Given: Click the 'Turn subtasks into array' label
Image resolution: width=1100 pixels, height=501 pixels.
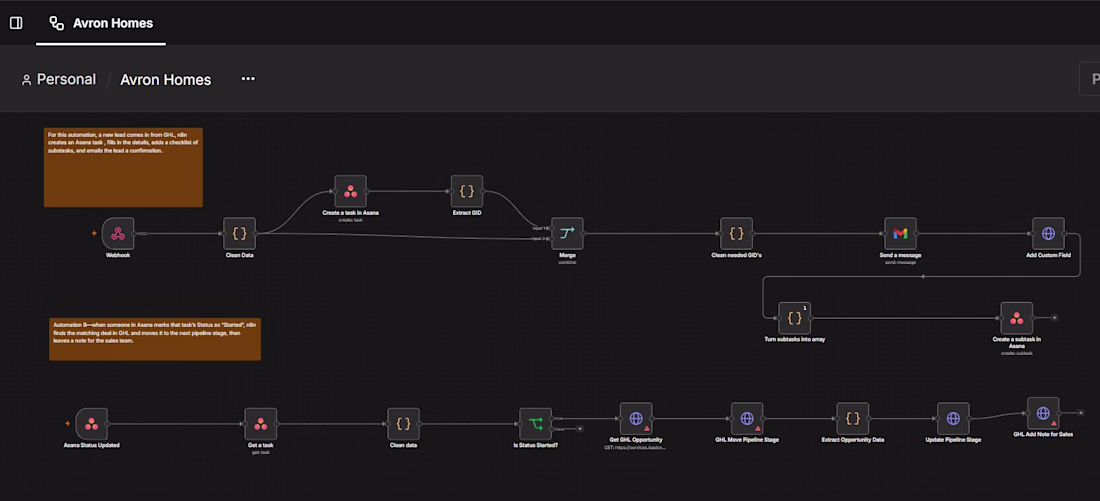Looking at the screenshot, I should pyautogui.click(x=794, y=340).
